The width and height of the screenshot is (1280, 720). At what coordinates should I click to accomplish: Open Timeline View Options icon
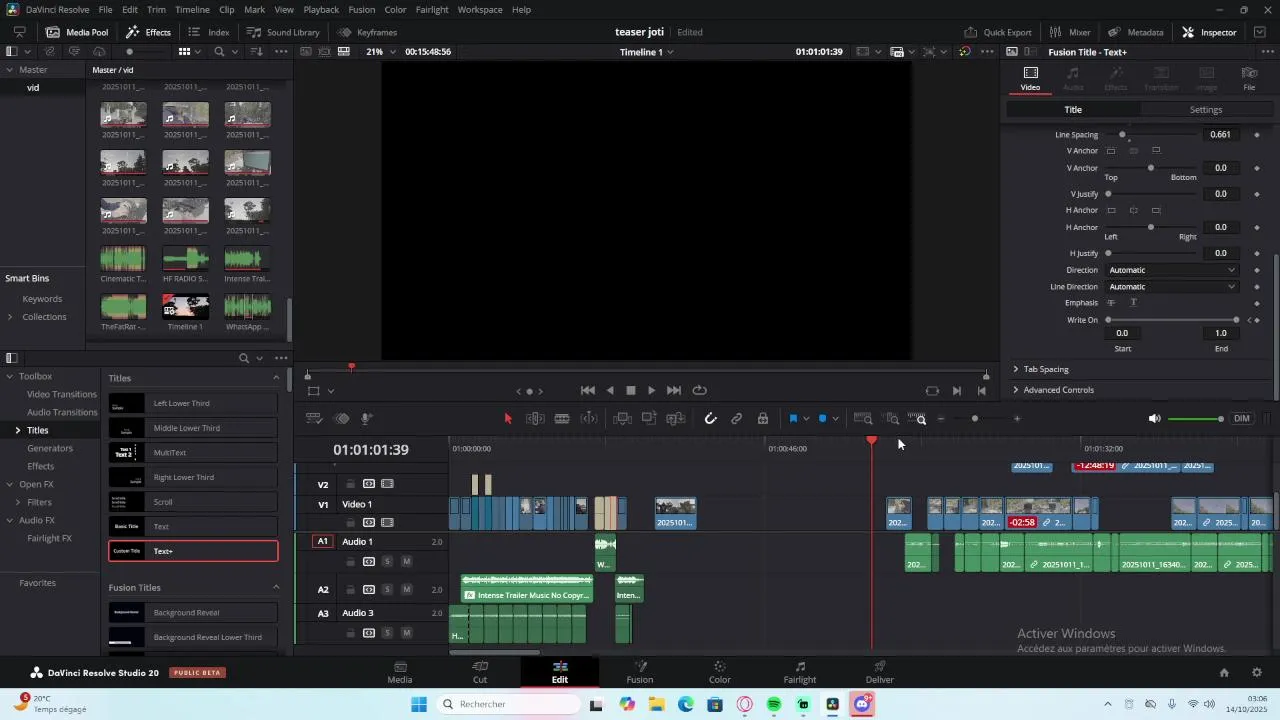[314, 419]
